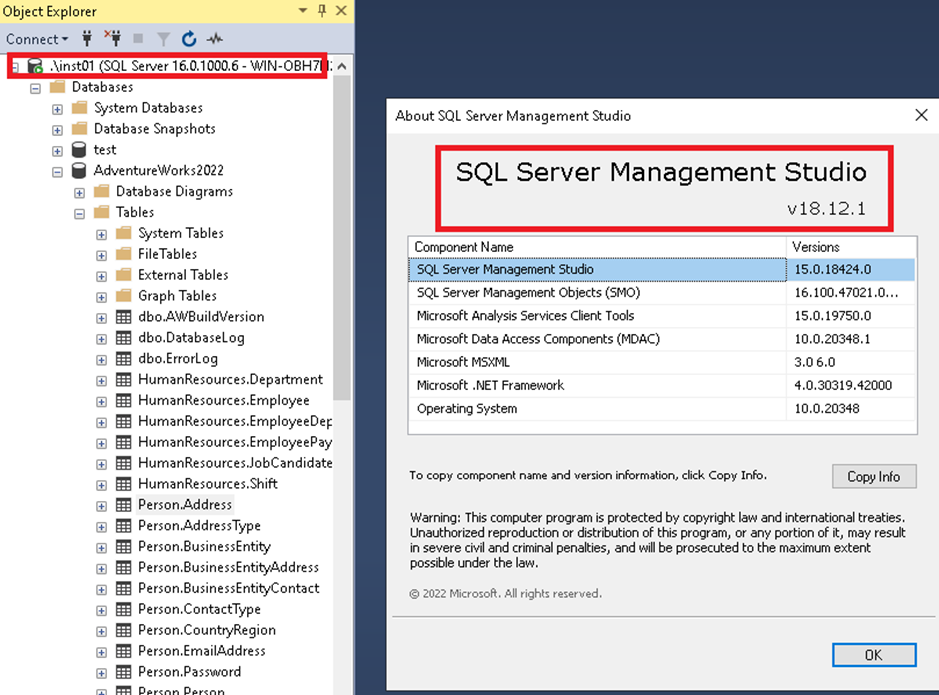Viewport: 939px width, 695px height.
Task: Click the Stop square icon in Object Explorer
Action: point(138,39)
